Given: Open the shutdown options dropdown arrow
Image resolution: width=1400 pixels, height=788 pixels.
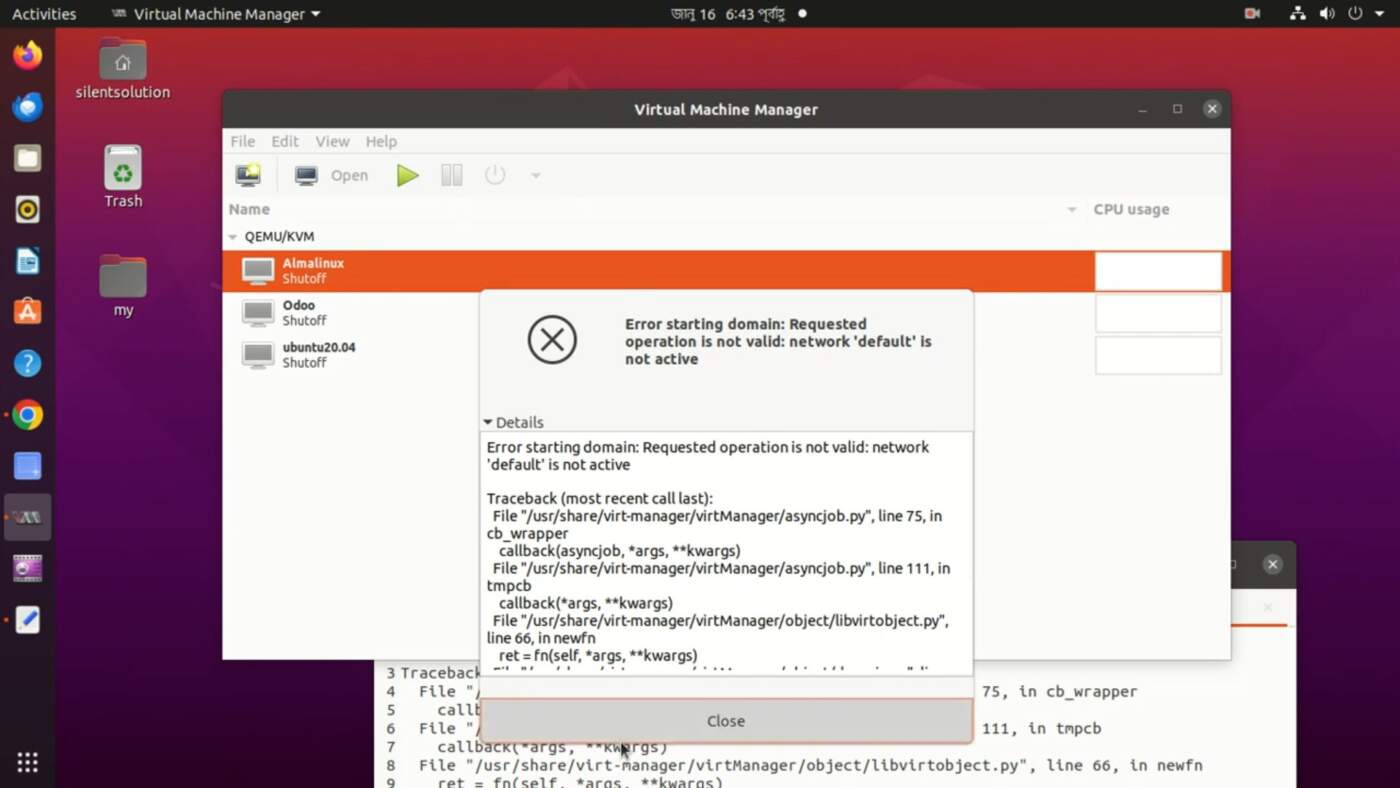Looking at the screenshot, I should 535,176.
